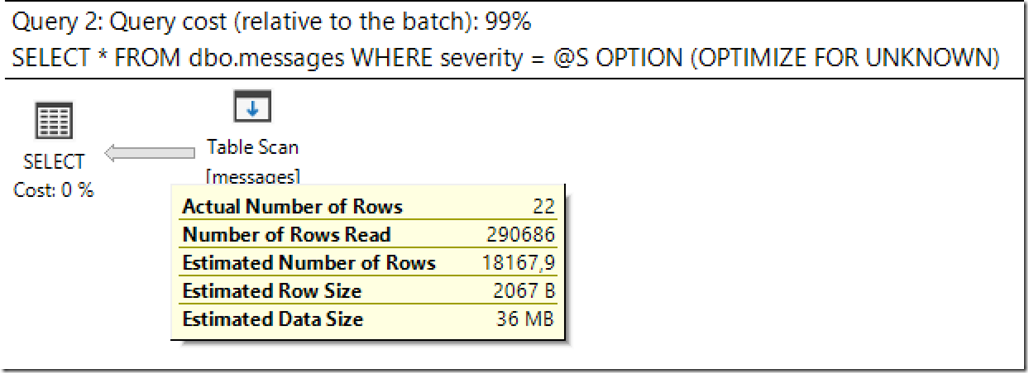
Task: Click the [messages] table name under Table Scan
Action: click(253, 176)
